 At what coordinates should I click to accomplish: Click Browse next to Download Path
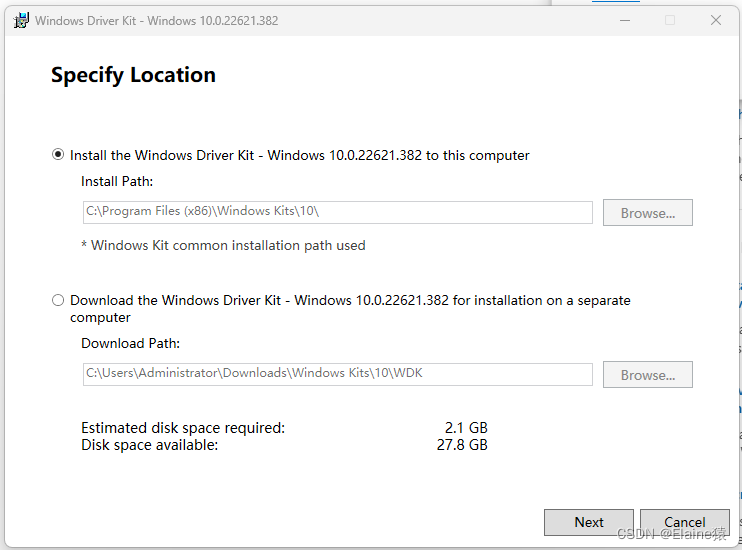point(647,374)
